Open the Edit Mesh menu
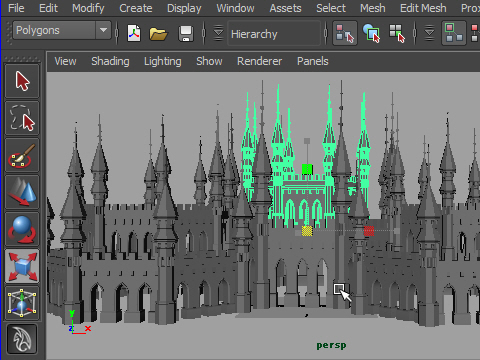This screenshot has height=360, width=480. (423, 8)
